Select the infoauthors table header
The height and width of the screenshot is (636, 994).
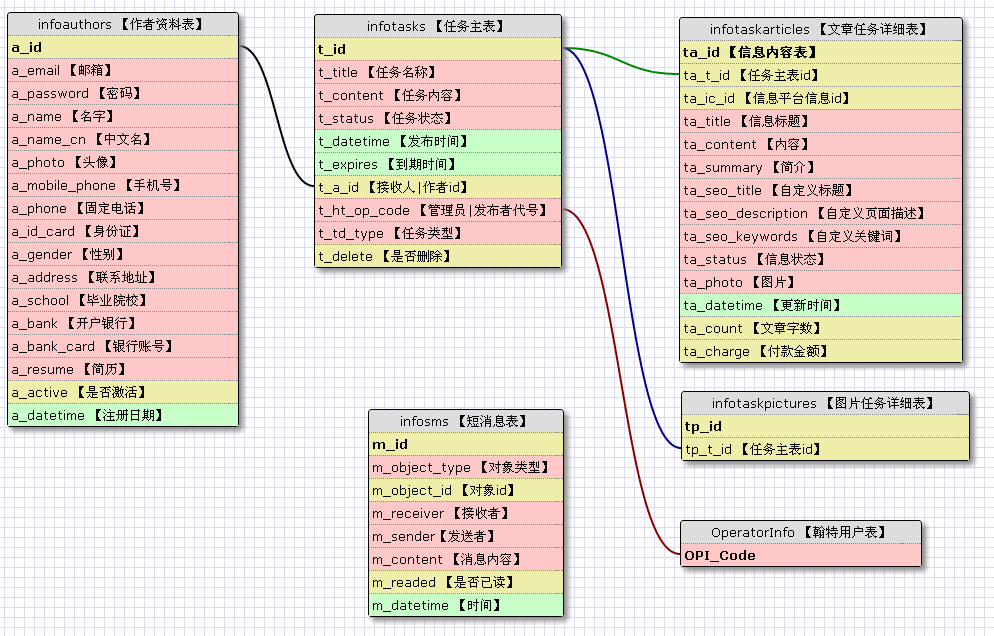click(123, 24)
